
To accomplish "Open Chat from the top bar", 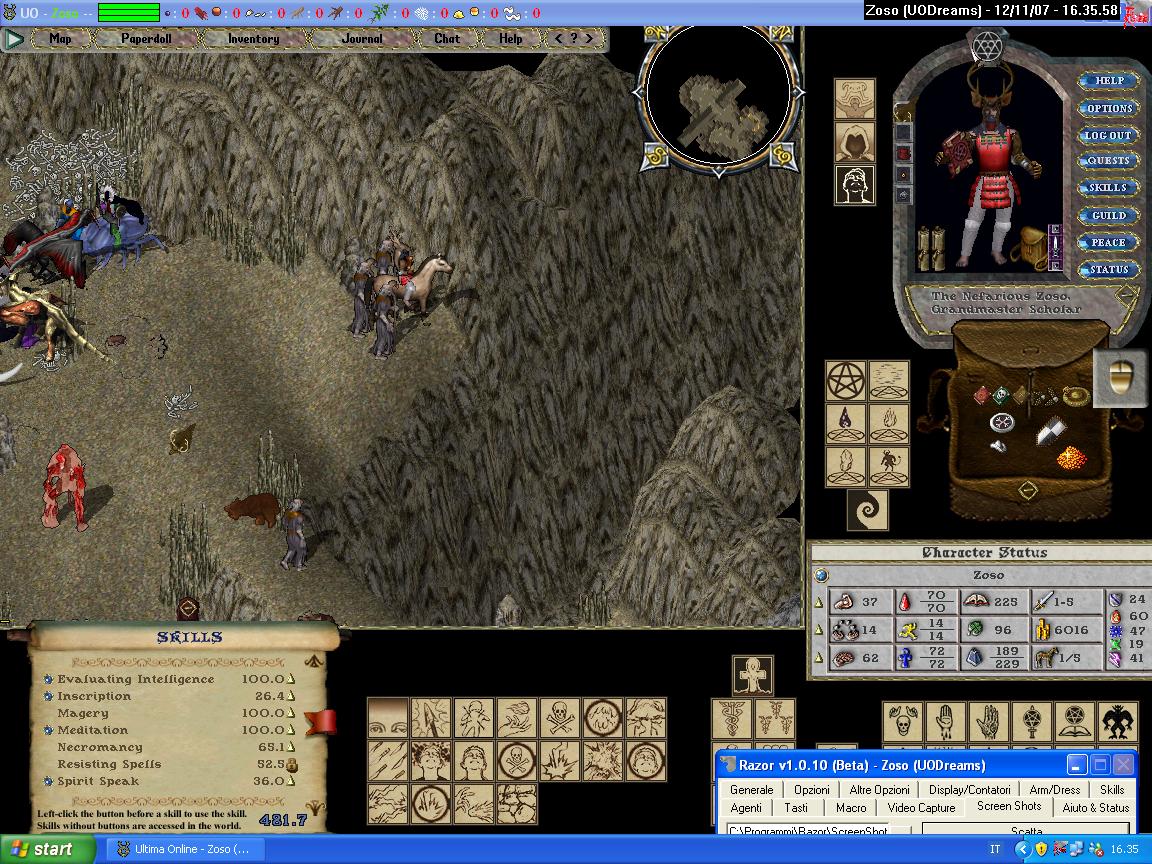I will (x=447, y=39).
